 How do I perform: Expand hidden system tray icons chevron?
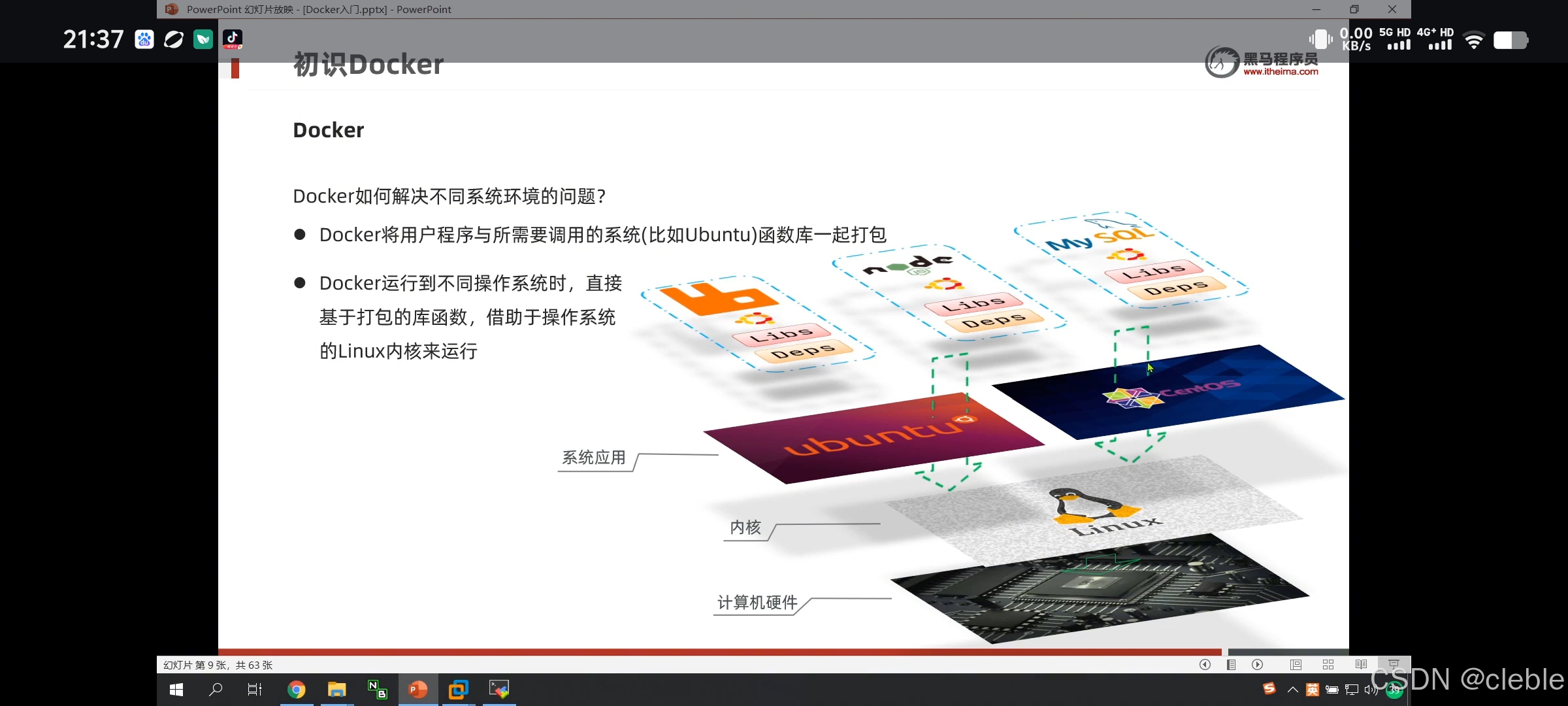[x=1292, y=690]
